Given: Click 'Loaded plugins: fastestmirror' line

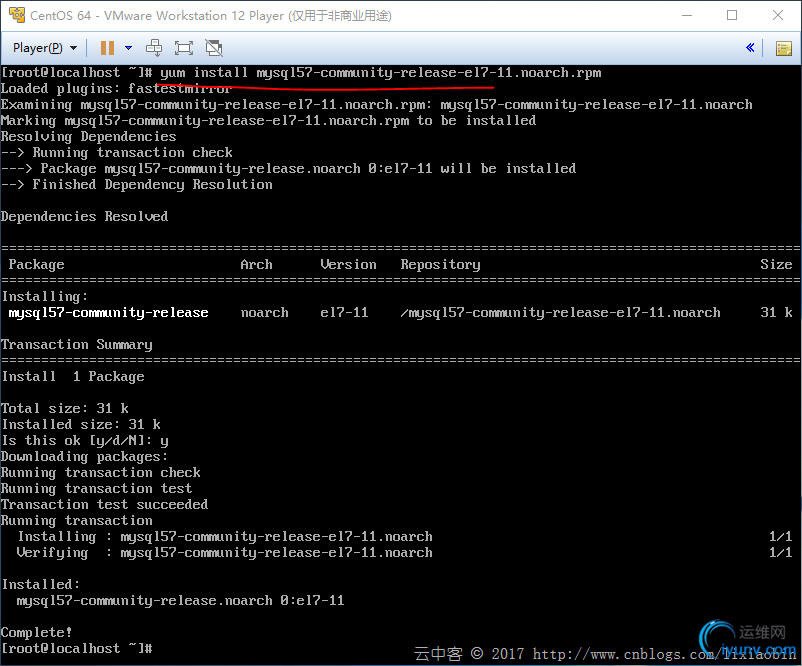Looking at the screenshot, I should tap(116, 88).
